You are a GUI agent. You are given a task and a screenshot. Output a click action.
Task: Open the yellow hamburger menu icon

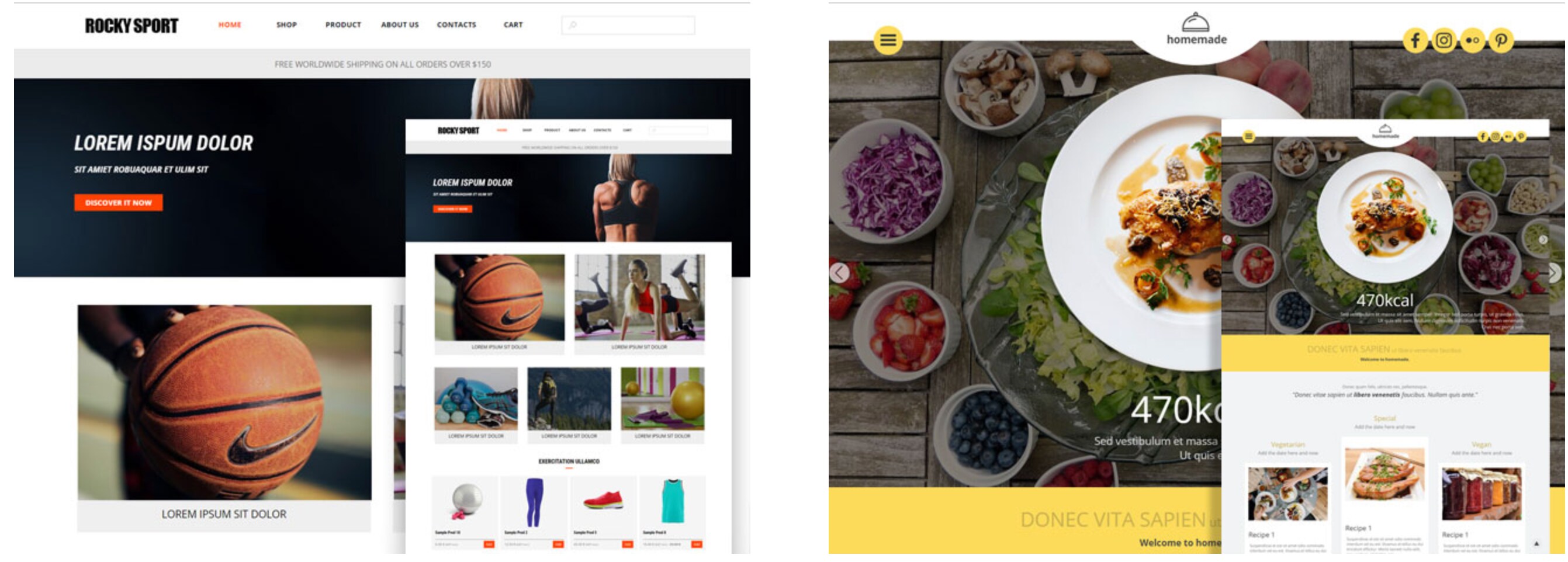point(888,40)
